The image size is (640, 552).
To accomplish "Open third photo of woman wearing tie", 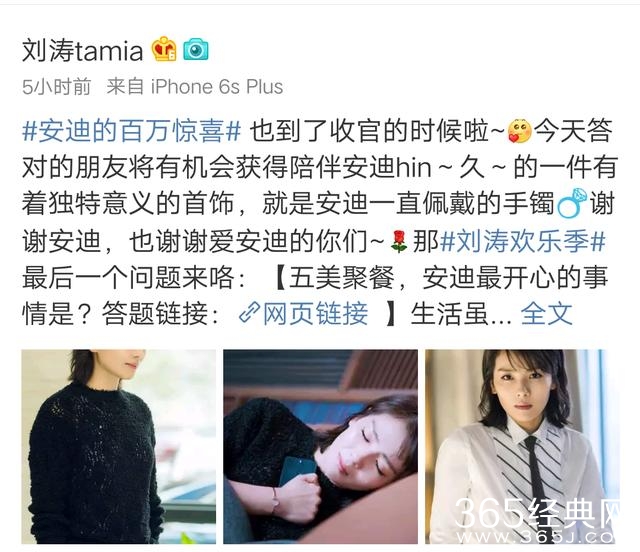I will (522, 446).
